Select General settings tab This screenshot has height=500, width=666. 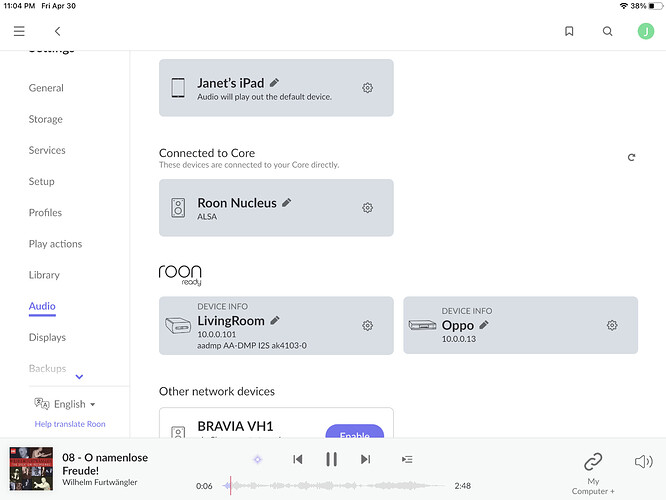(46, 88)
